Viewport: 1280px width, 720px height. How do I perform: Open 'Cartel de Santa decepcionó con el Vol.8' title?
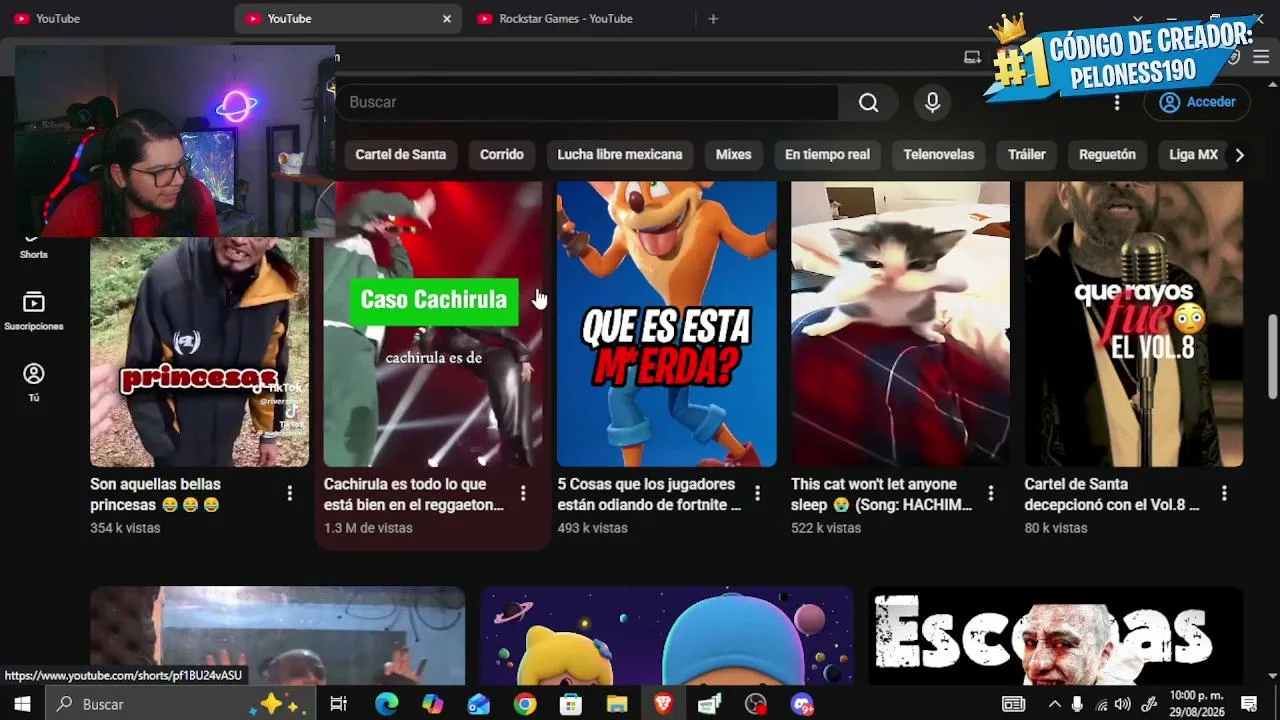click(1112, 494)
